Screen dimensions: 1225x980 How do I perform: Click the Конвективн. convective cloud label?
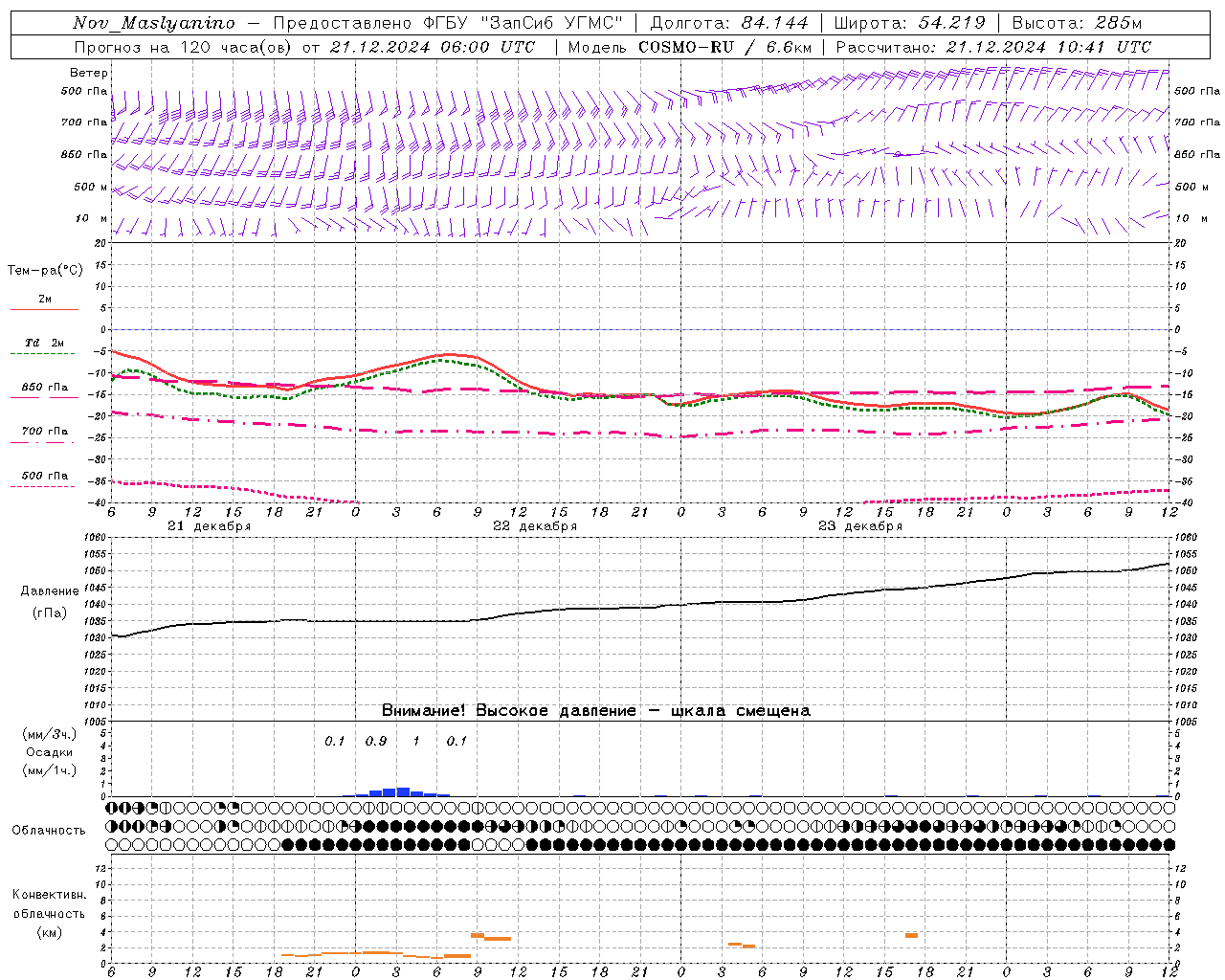(49, 895)
